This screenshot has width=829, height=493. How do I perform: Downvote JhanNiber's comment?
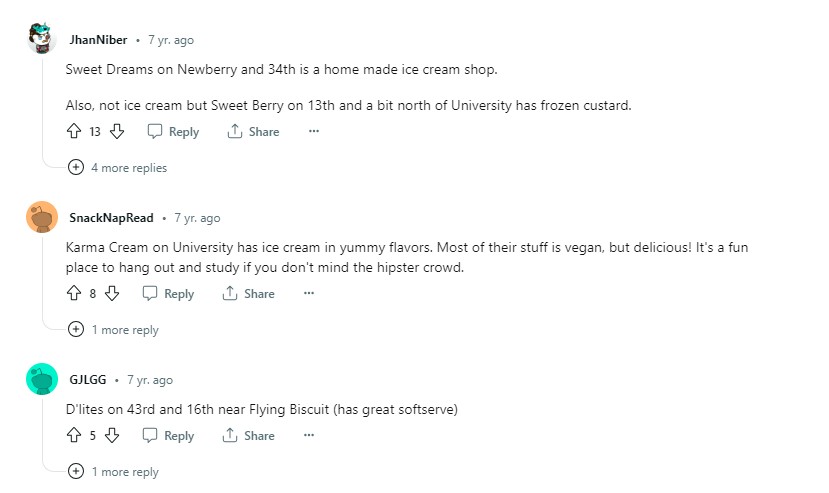coord(116,132)
